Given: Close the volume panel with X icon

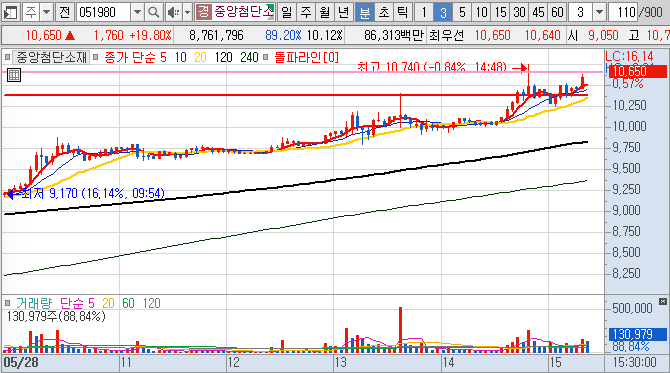Looking at the screenshot, I should (663, 302).
